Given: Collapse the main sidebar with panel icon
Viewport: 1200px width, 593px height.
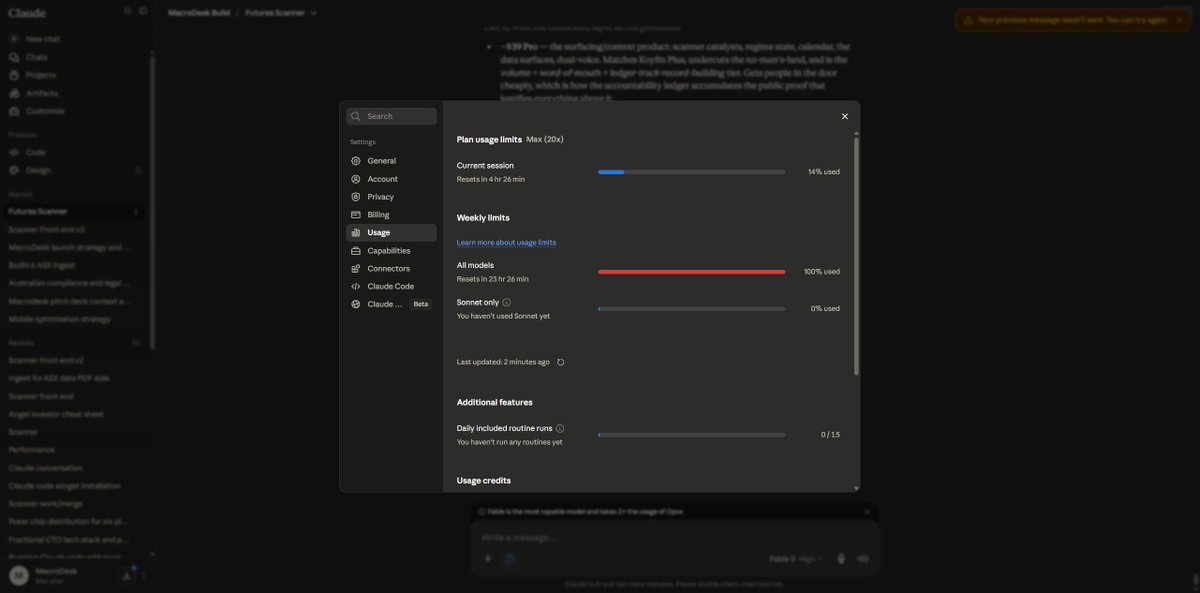Looking at the screenshot, I should (143, 11).
